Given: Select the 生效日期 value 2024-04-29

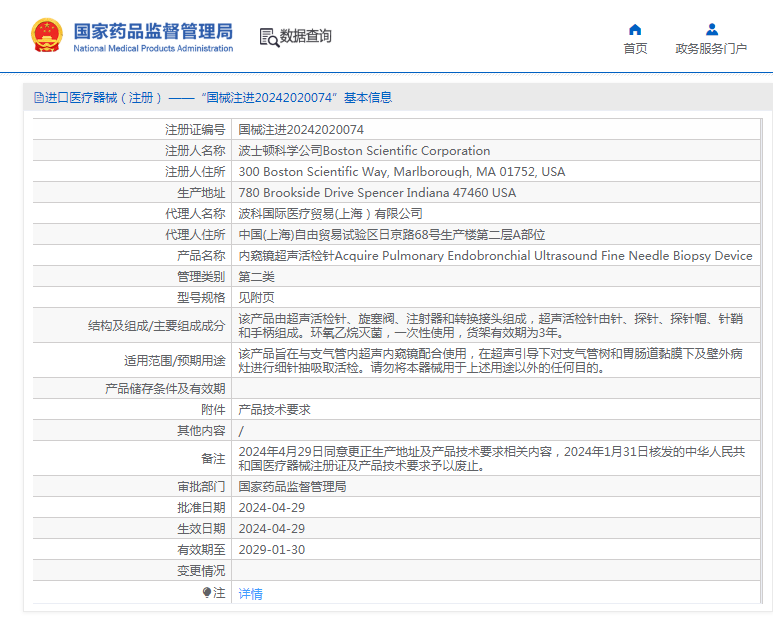Looking at the screenshot, I should click(x=272, y=529).
